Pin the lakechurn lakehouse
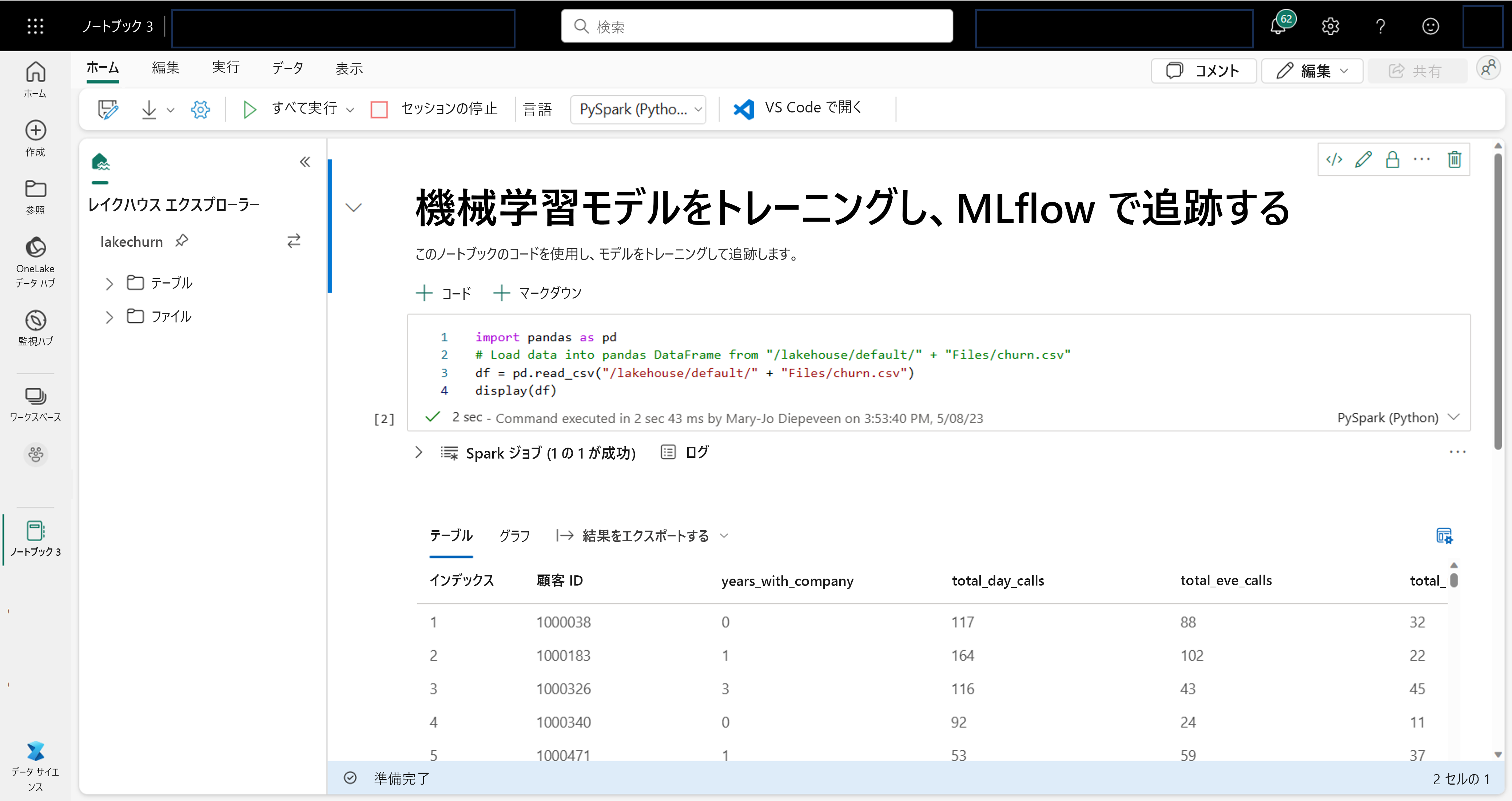The width and height of the screenshot is (1512, 801). point(182,240)
